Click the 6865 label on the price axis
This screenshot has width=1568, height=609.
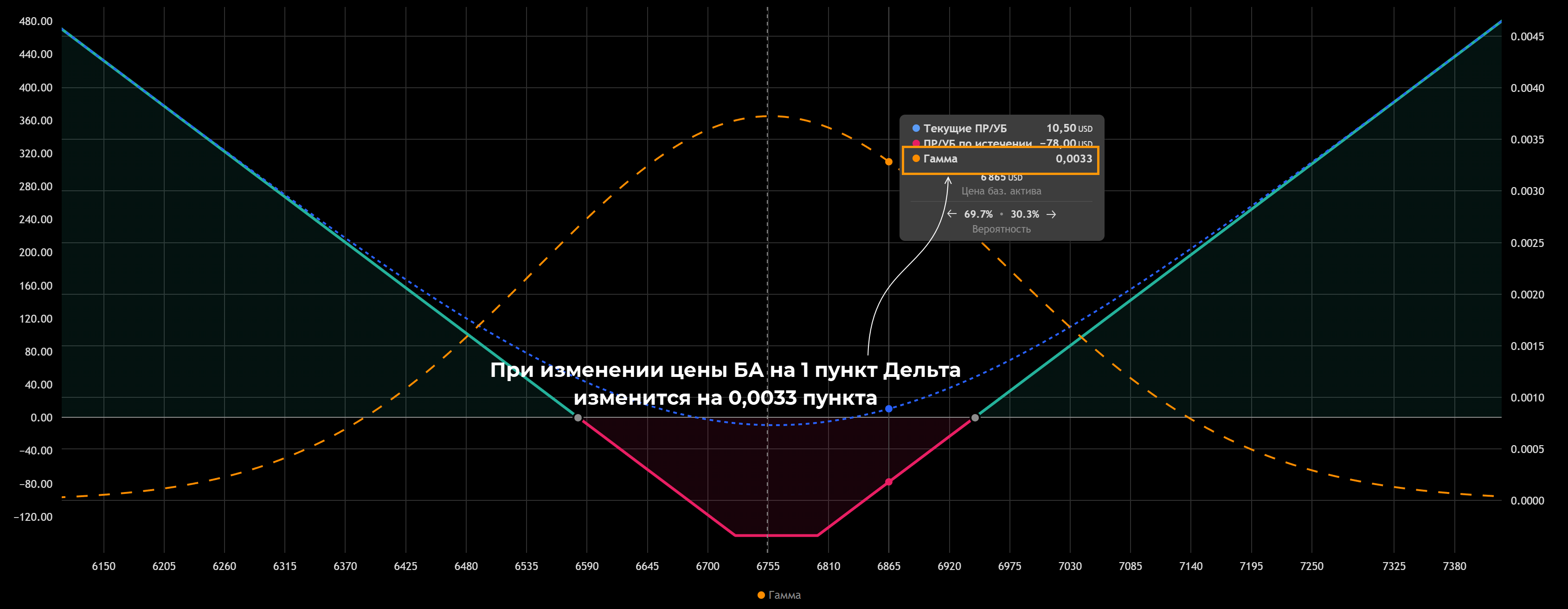tap(889, 566)
